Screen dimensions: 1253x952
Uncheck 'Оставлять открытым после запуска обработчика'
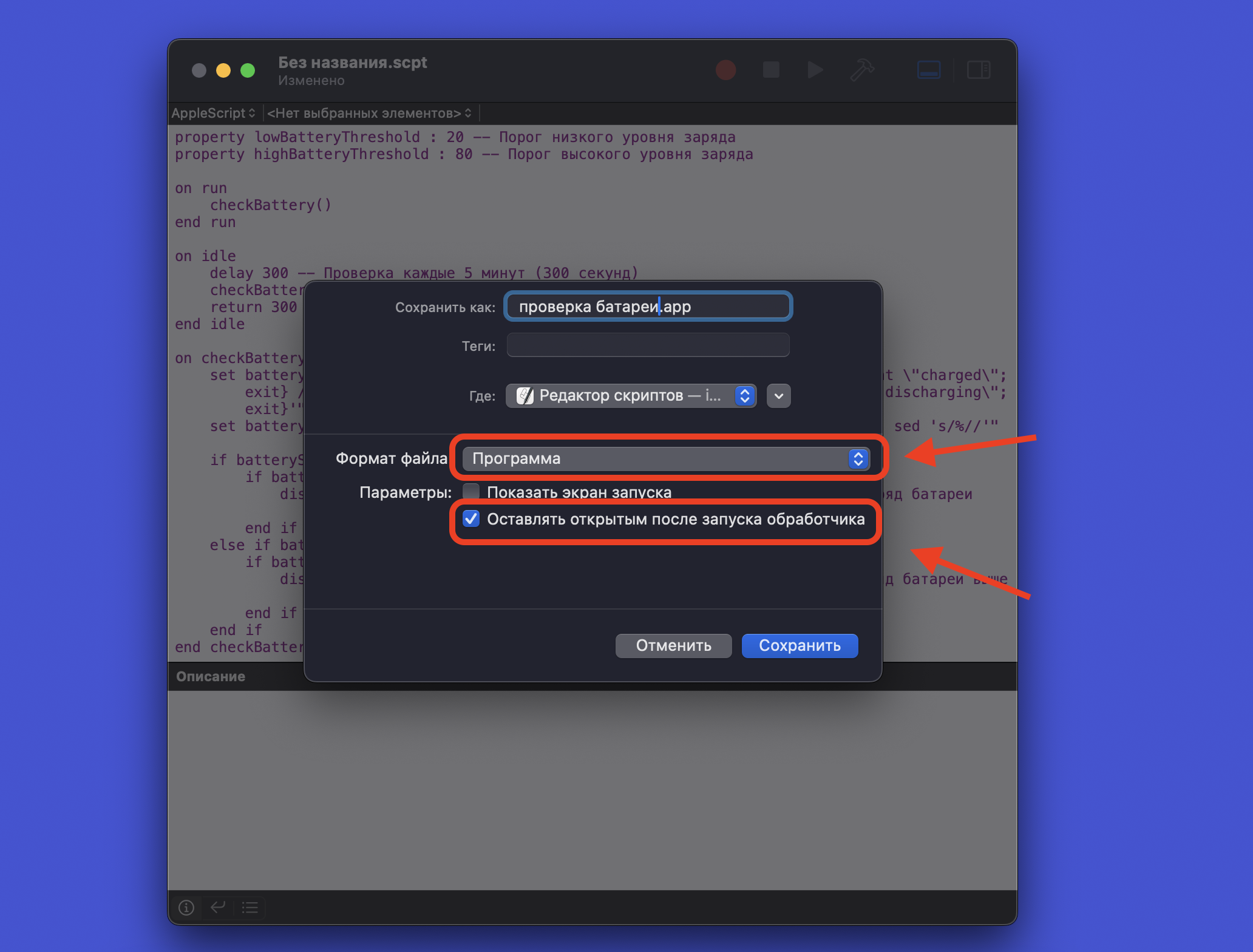(x=471, y=518)
